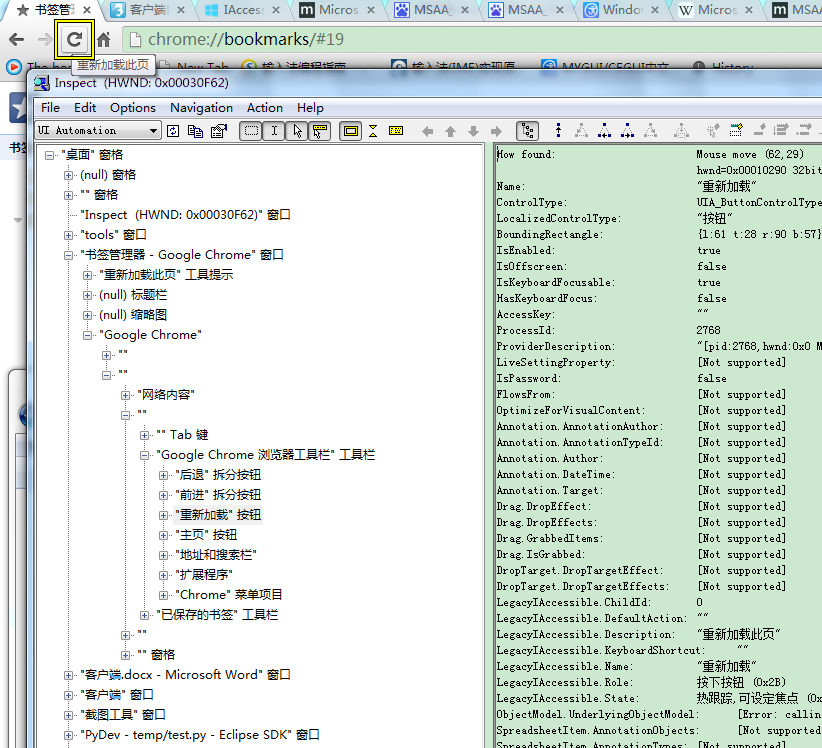The image size is (822, 748).
Task: Toggle the Show Highlight Rectangle button
Action: click(351, 131)
